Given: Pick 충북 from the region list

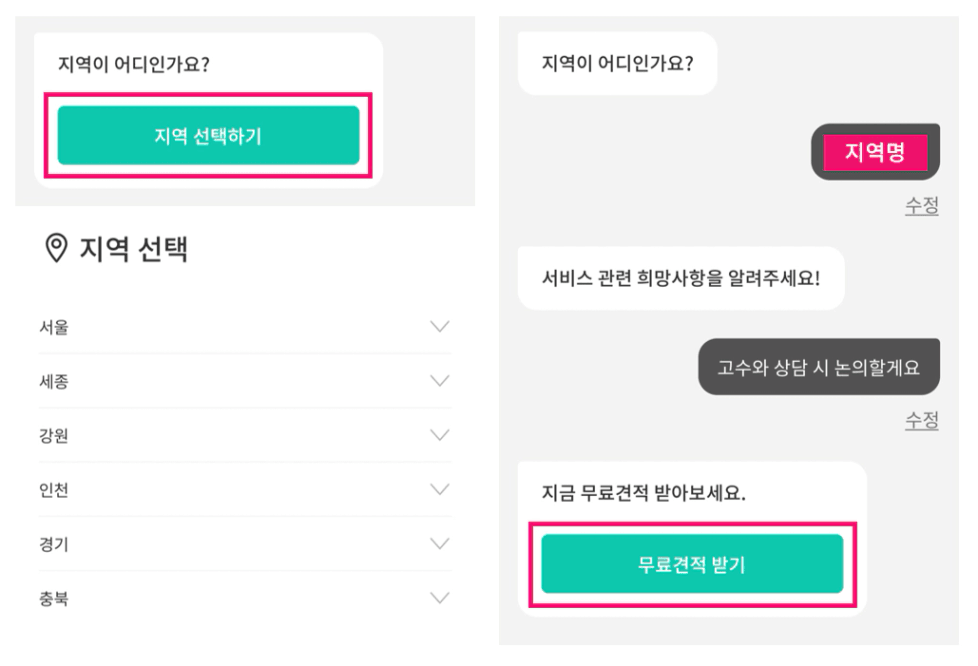Looking at the screenshot, I should click(x=244, y=598).
